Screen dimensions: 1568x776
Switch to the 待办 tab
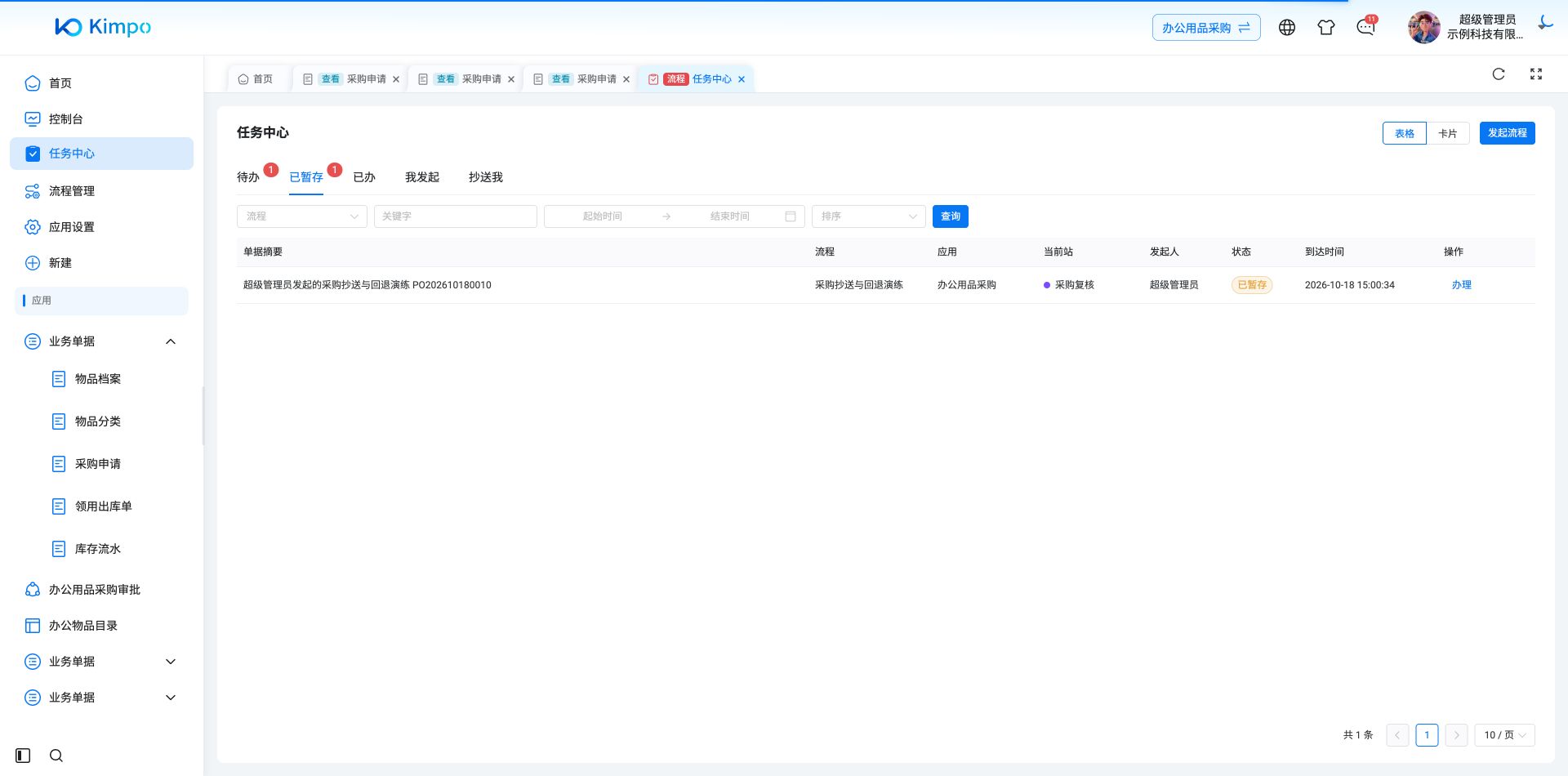(x=248, y=177)
